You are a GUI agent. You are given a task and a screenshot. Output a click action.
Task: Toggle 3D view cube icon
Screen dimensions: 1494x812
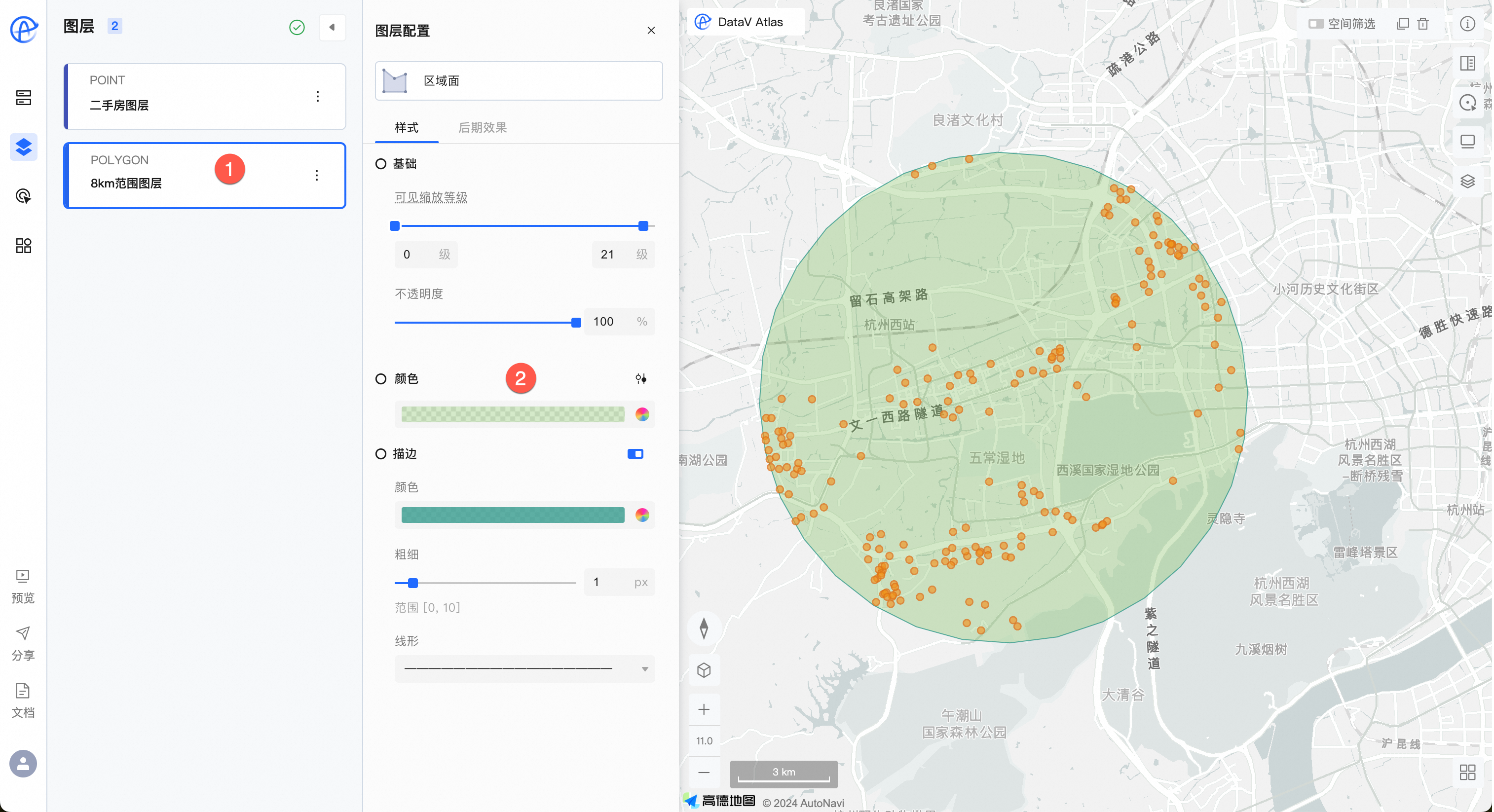click(704, 671)
